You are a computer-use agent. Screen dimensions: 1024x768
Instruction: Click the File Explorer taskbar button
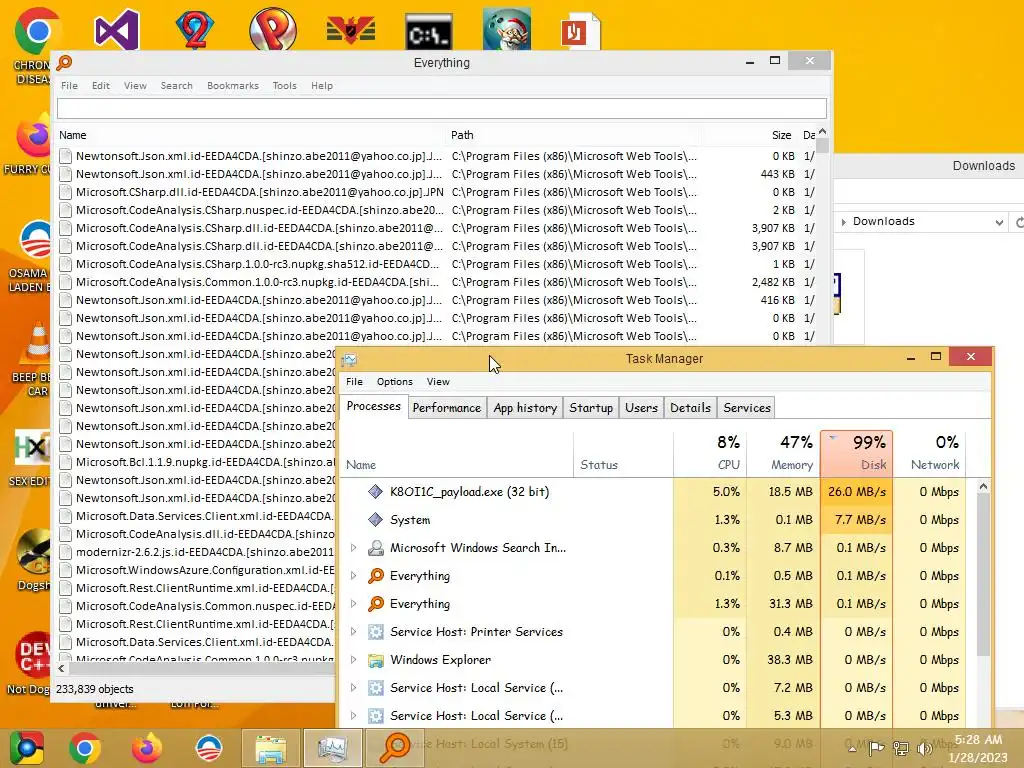click(270, 748)
